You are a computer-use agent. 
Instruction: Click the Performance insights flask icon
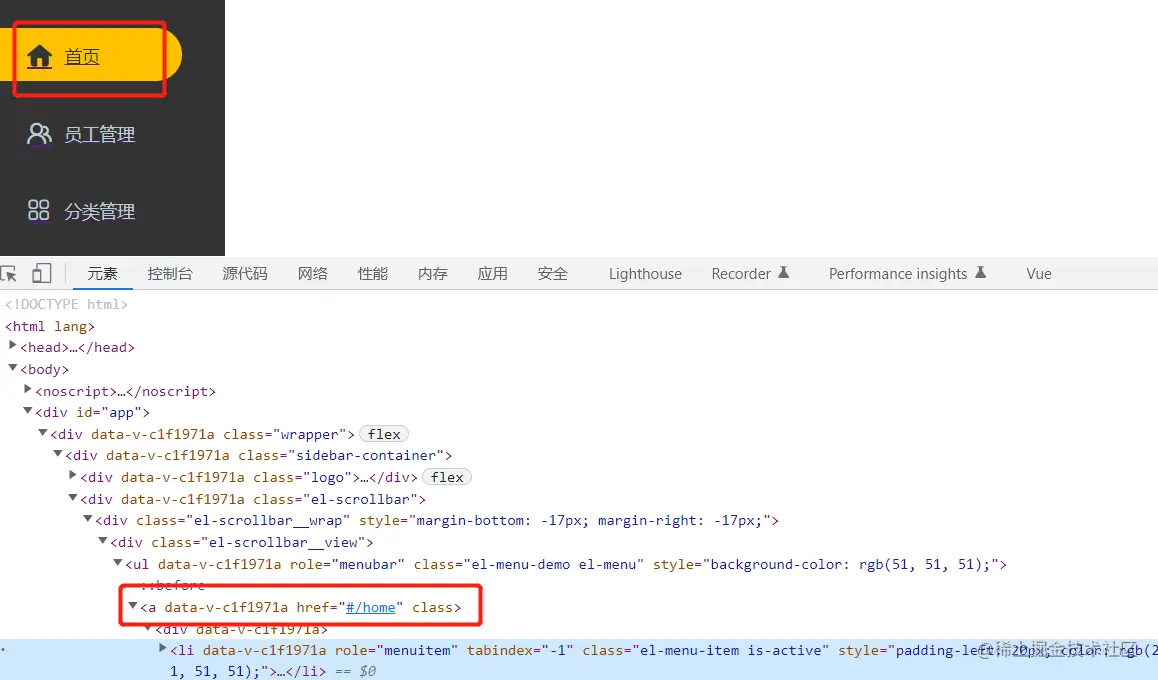click(981, 272)
